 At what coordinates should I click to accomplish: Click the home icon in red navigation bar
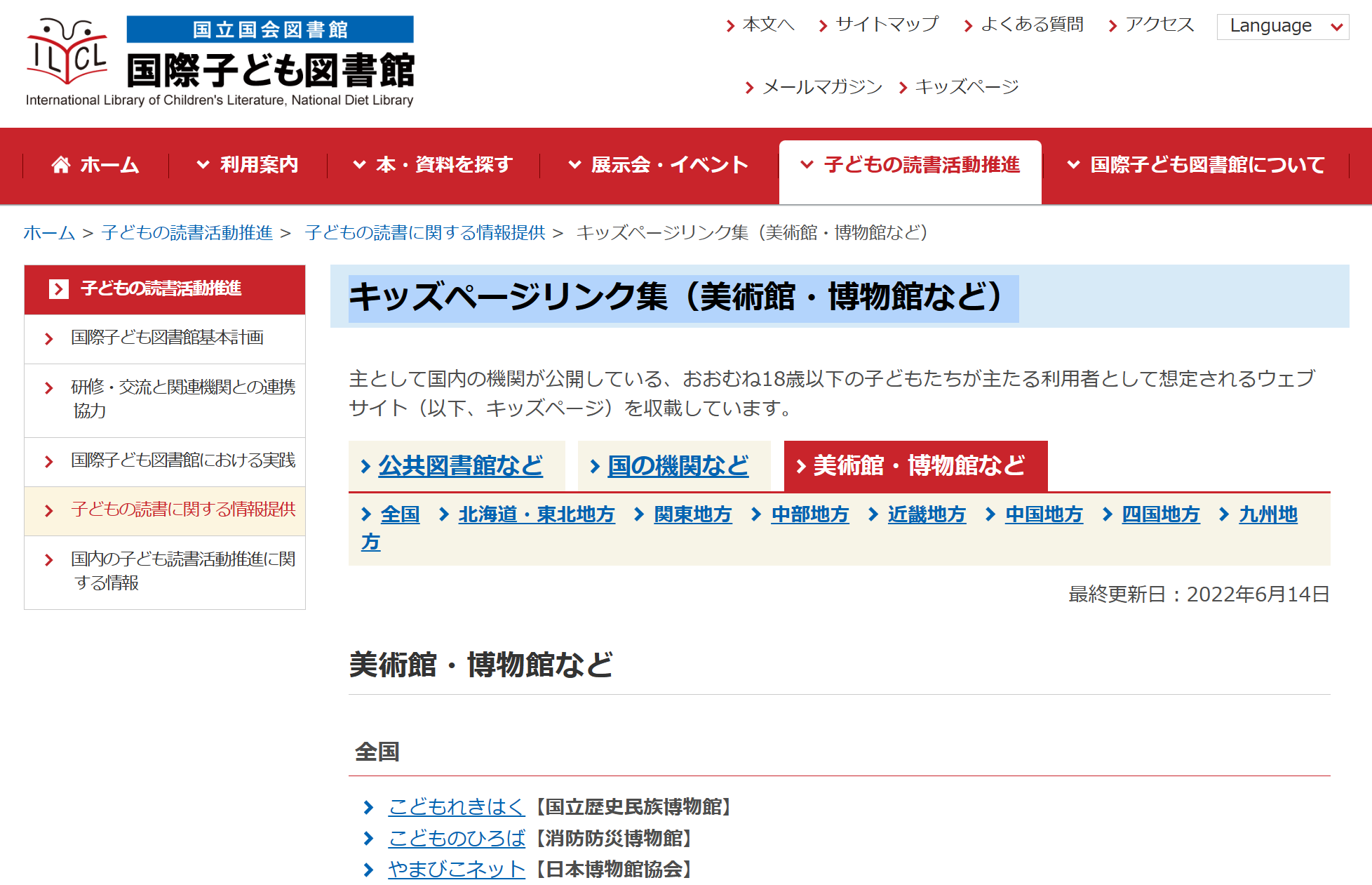point(61,165)
